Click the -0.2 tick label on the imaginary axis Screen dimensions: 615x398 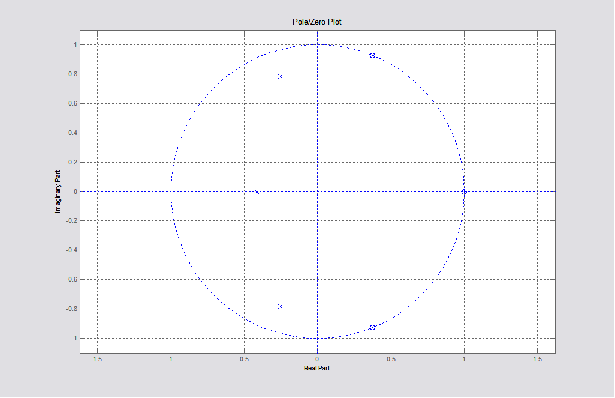coord(71,221)
